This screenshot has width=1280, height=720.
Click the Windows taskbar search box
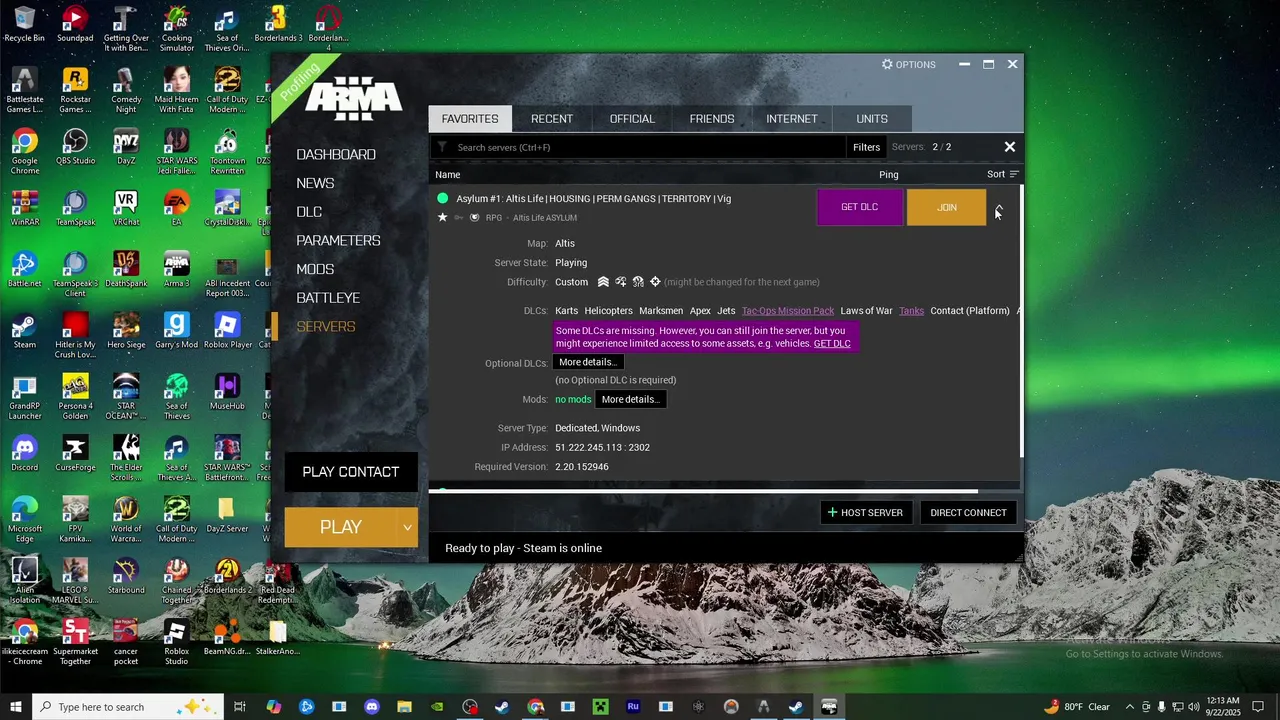[126, 707]
